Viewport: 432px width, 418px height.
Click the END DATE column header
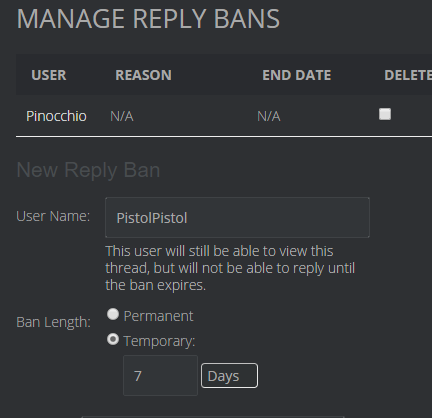click(297, 75)
